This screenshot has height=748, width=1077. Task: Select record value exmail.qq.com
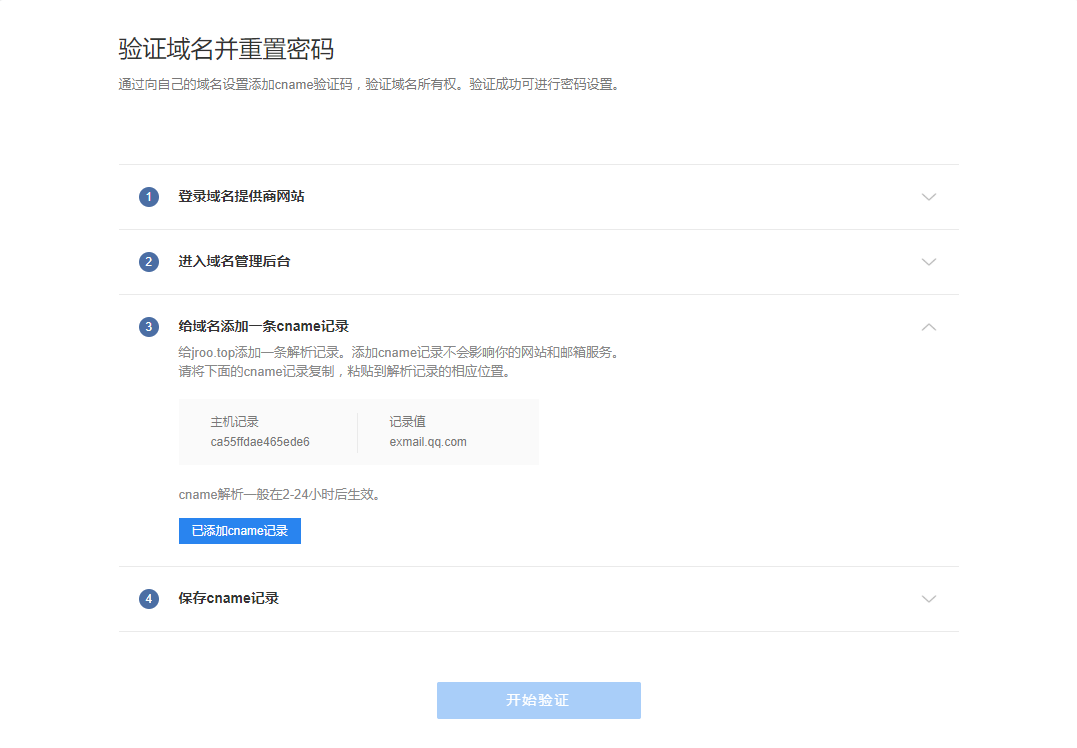(x=428, y=442)
